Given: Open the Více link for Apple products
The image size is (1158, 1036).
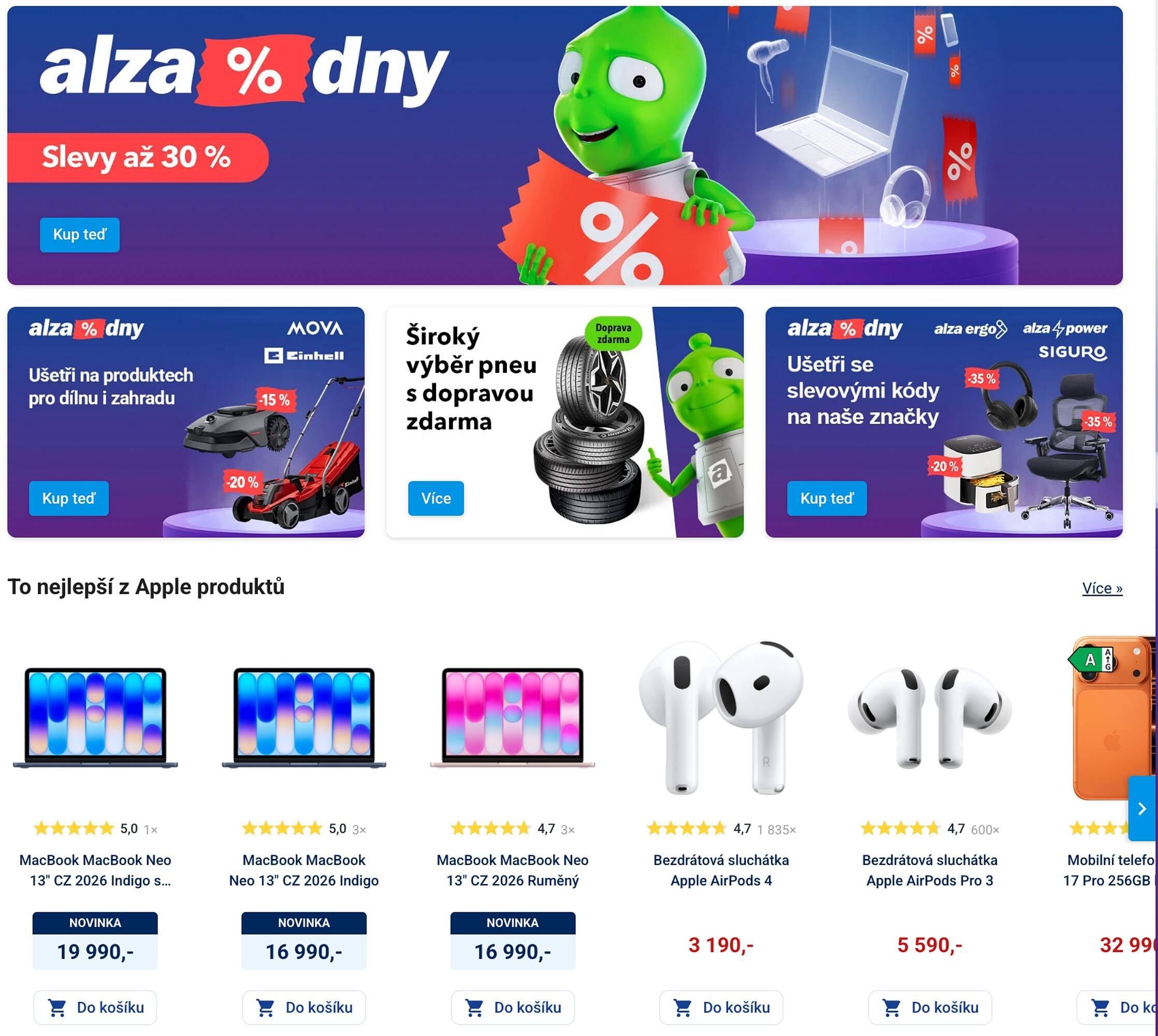Looking at the screenshot, I should point(1102,588).
